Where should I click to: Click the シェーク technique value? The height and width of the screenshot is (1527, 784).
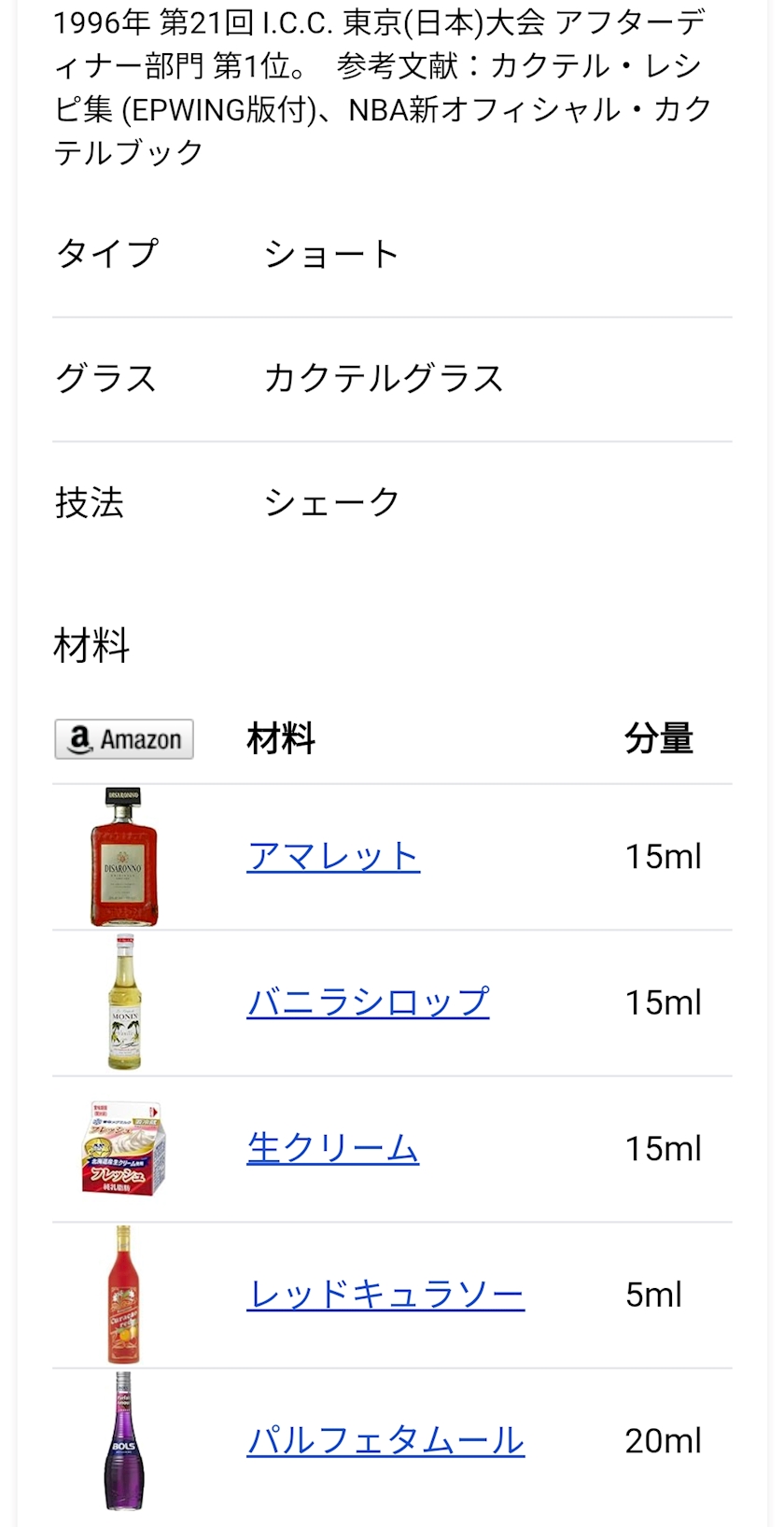pos(331,503)
